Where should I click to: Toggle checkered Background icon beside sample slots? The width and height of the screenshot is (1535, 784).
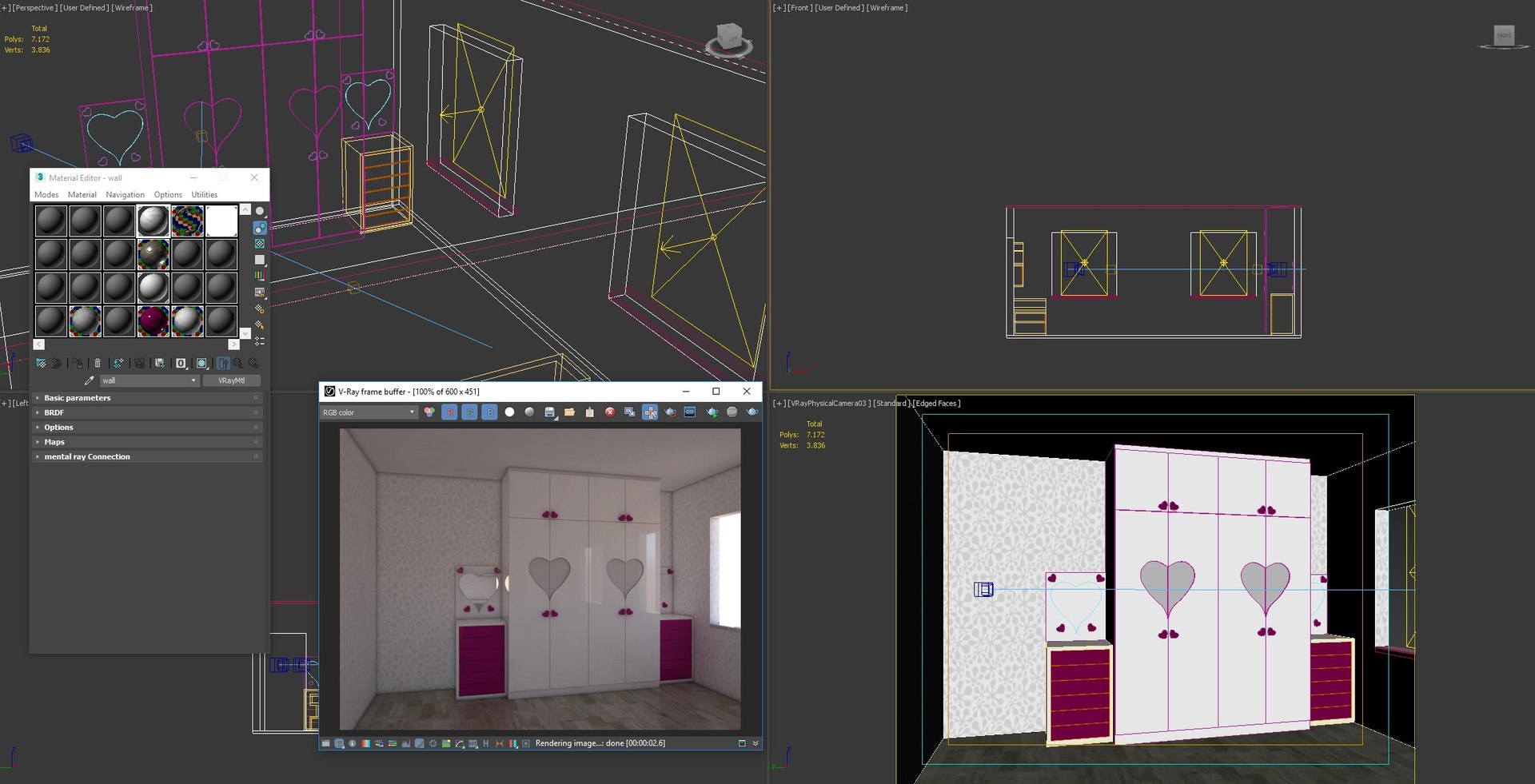click(260, 244)
